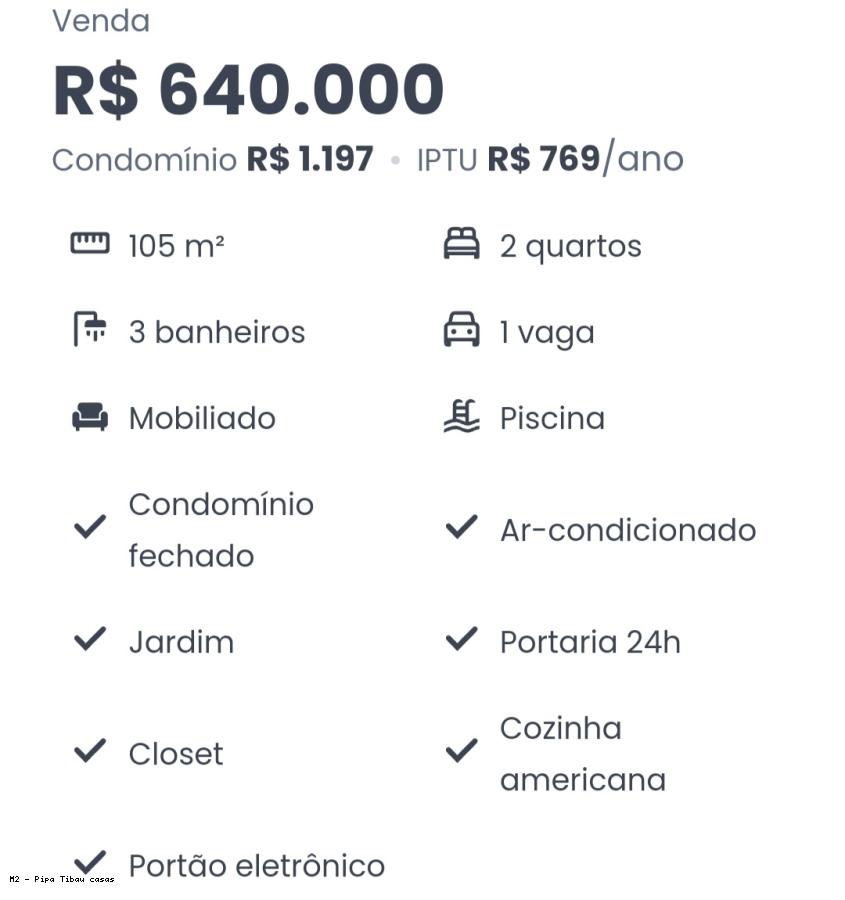Select the R$ 640.000 price text
This screenshot has width=845, height=900.
click(x=249, y=90)
